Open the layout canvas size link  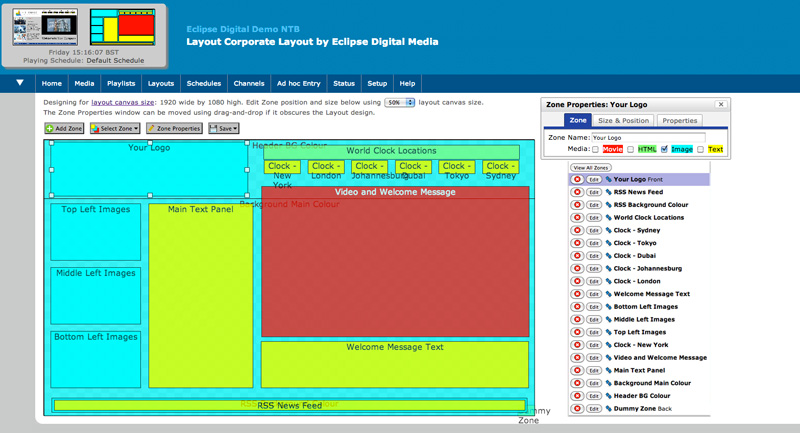click(122, 103)
